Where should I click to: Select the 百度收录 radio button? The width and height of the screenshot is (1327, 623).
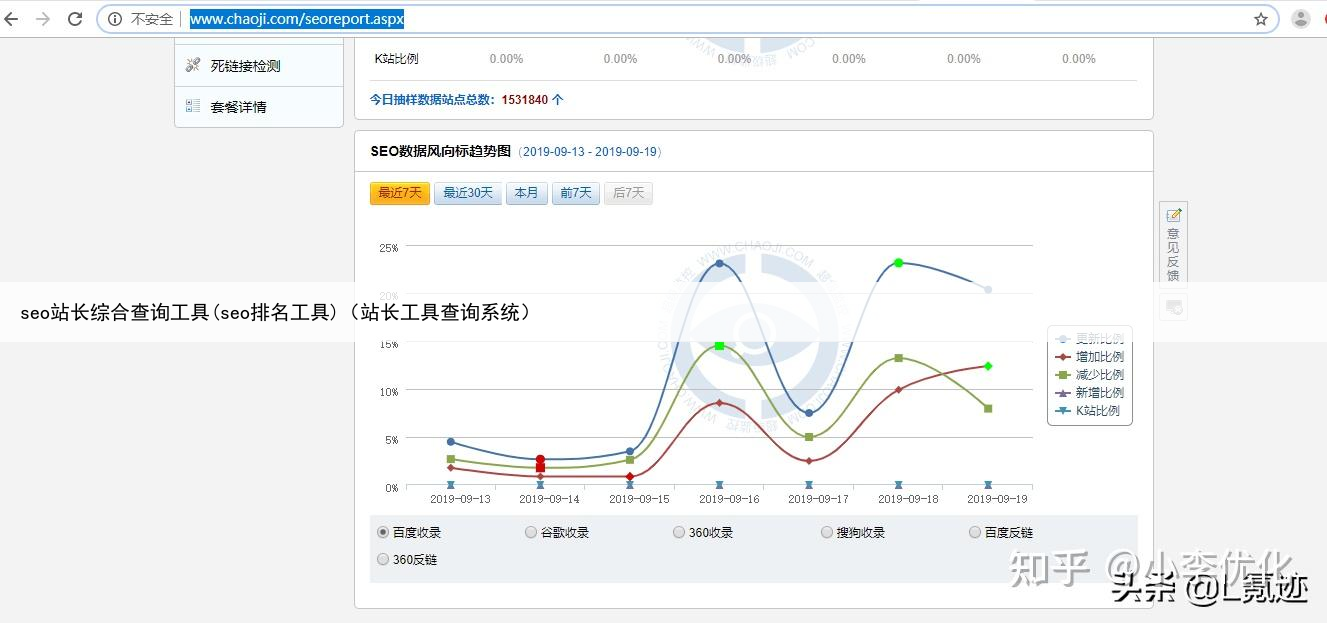(x=383, y=532)
